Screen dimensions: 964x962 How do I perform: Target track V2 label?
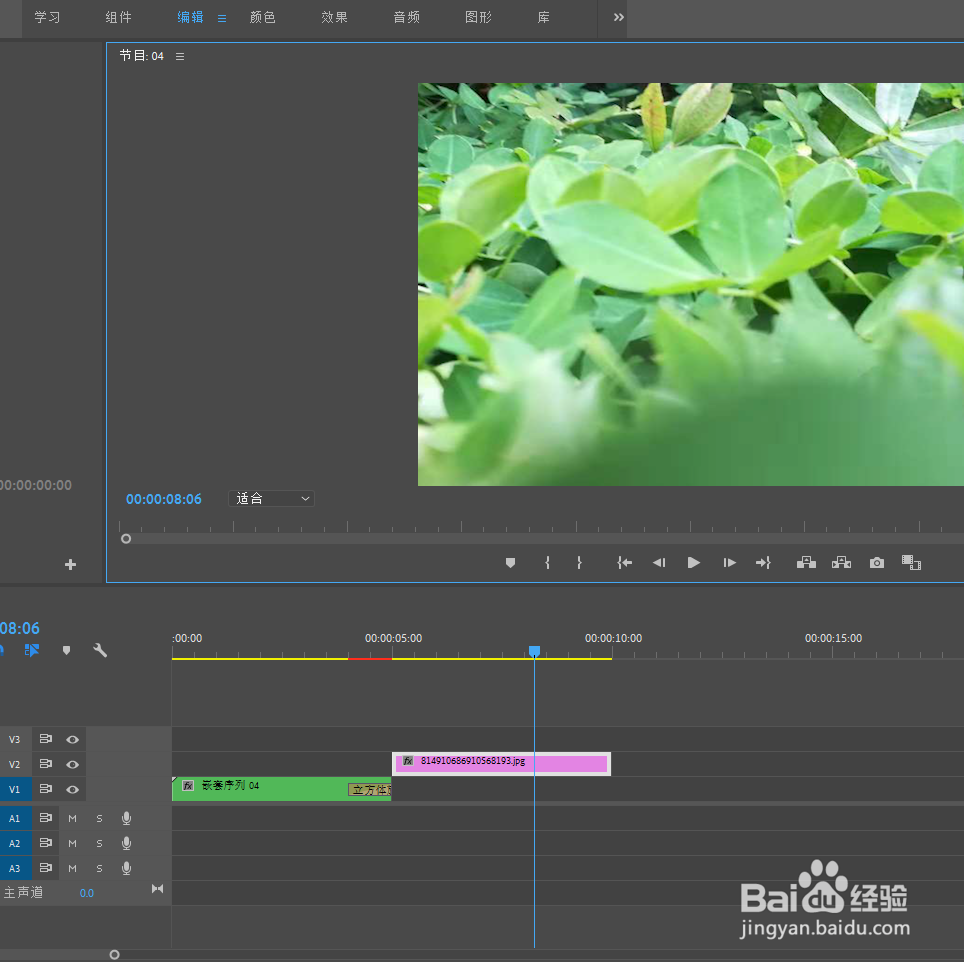pyautogui.click(x=15, y=764)
